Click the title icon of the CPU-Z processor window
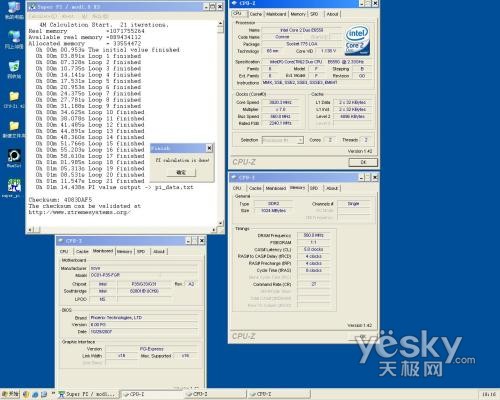This screenshot has width=500, height=400. coord(234,3)
